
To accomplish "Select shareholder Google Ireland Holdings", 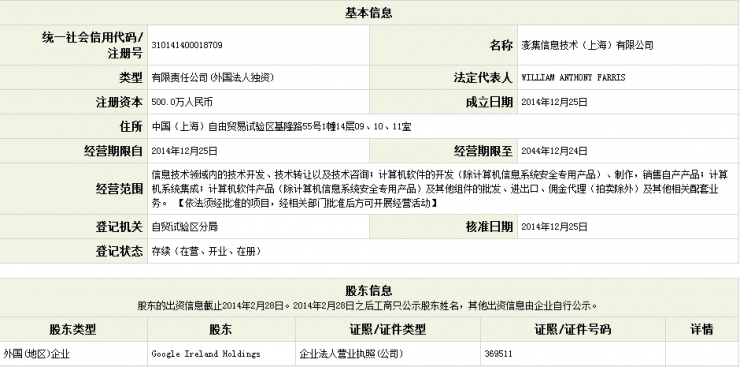I will (206, 354).
